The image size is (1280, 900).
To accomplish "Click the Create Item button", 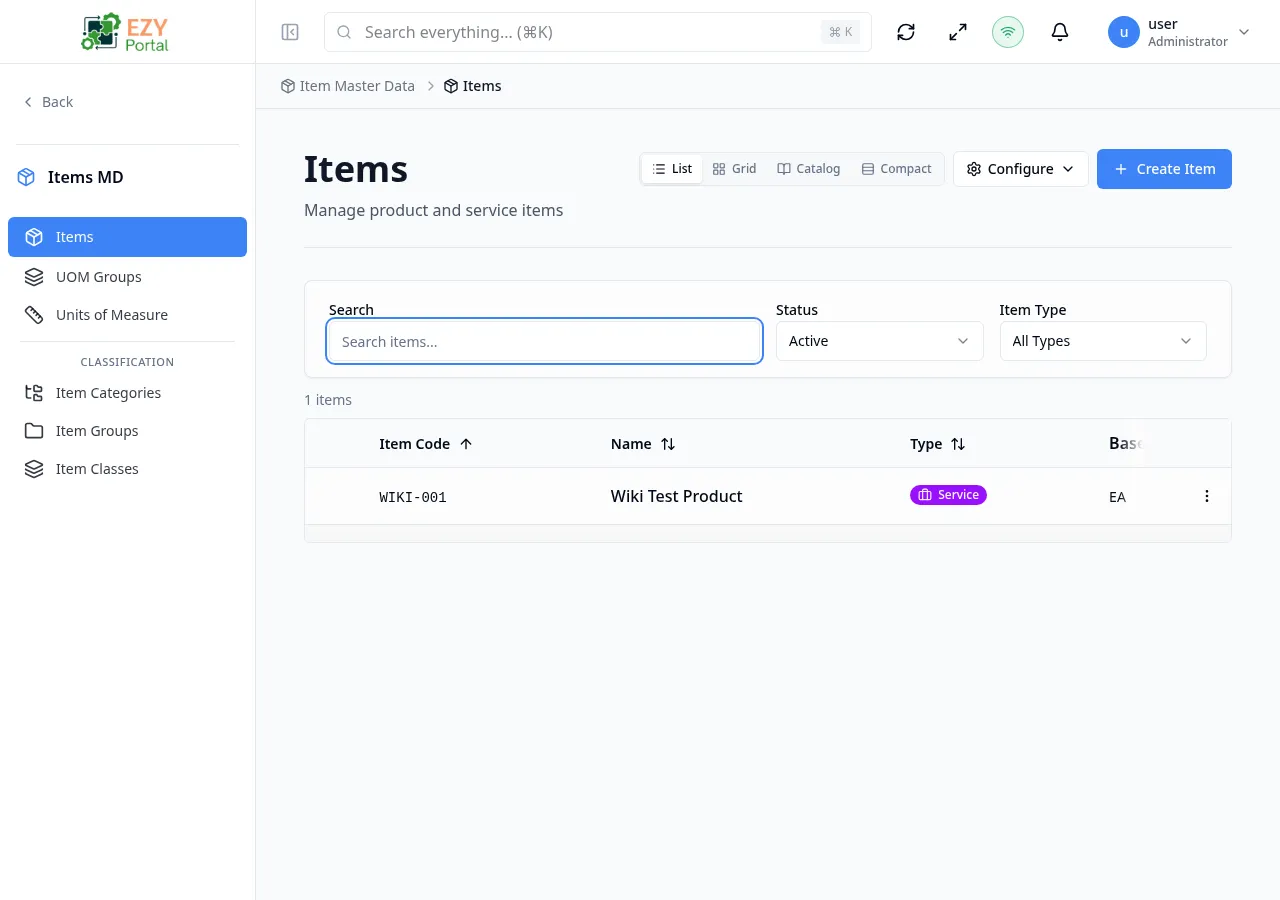I will [1164, 169].
